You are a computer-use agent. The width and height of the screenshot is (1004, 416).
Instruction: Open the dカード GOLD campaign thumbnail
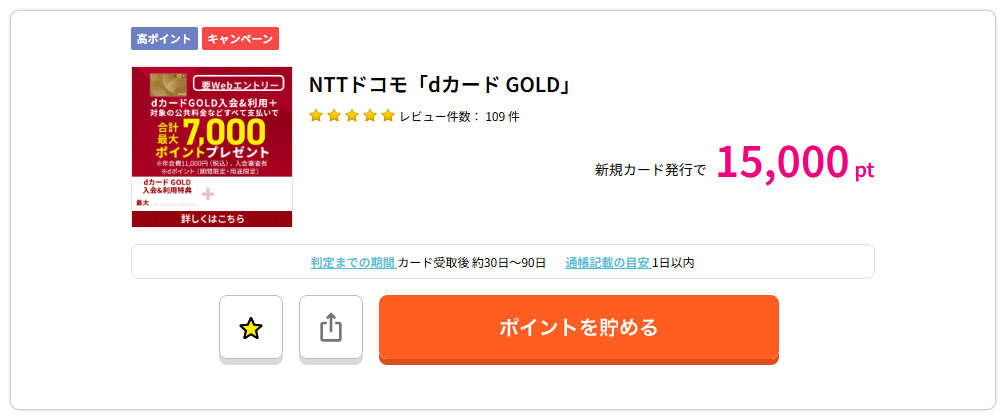212,147
